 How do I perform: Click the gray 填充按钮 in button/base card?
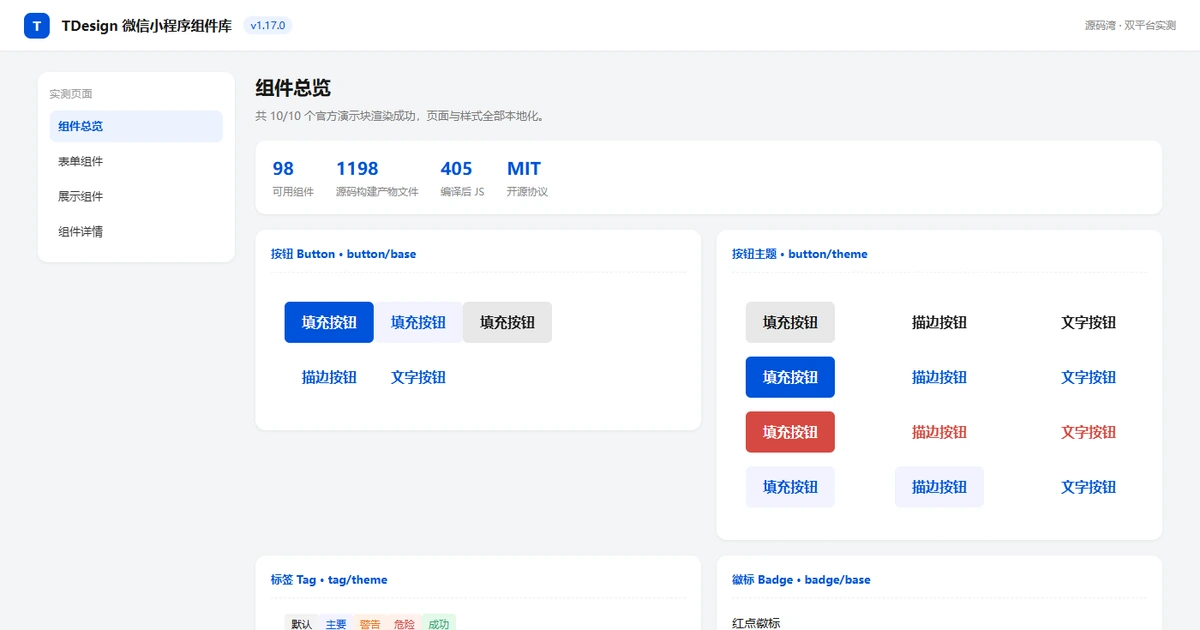pyautogui.click(x=507, y=322)
